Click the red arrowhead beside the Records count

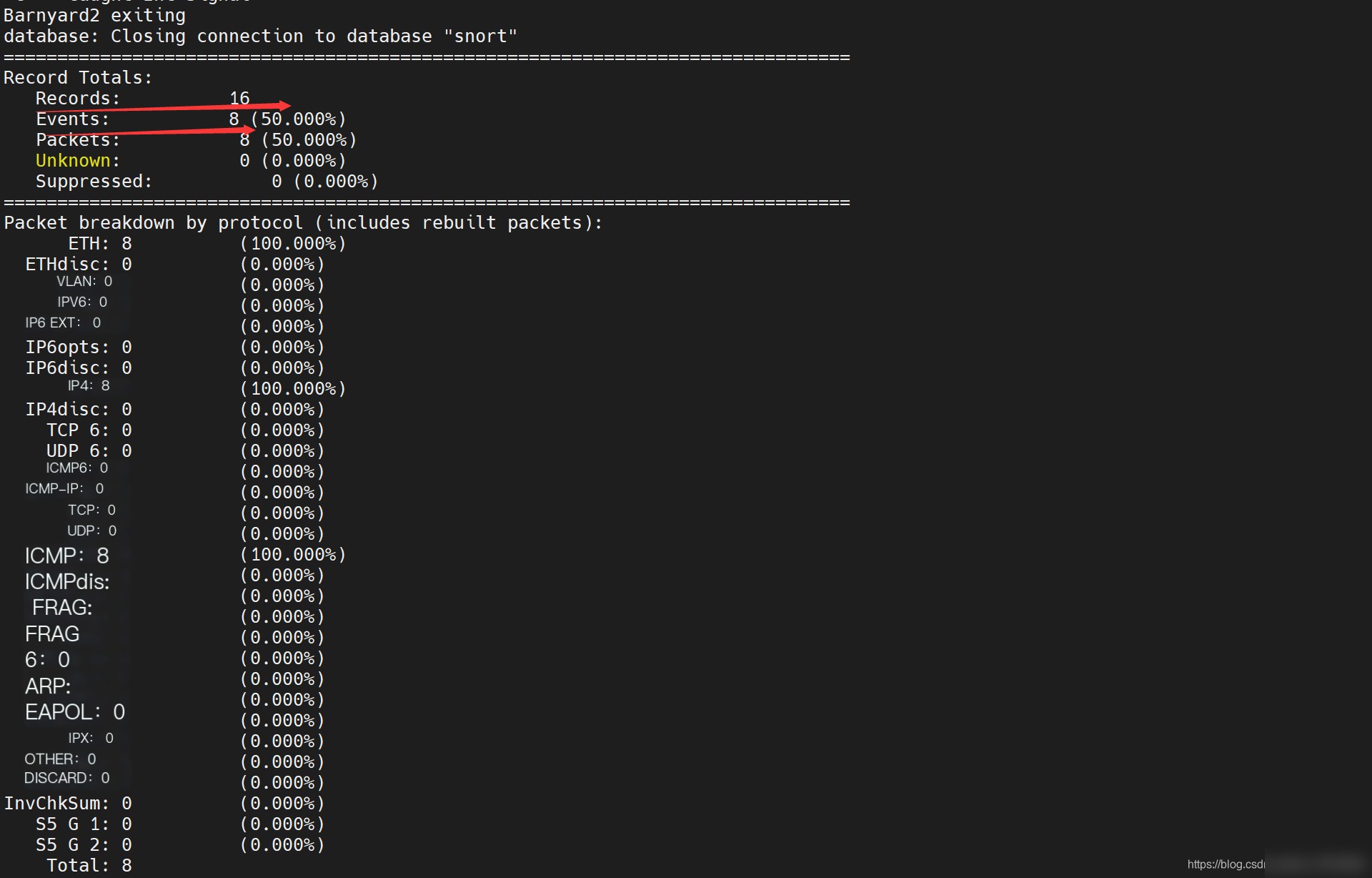(283, 105)
